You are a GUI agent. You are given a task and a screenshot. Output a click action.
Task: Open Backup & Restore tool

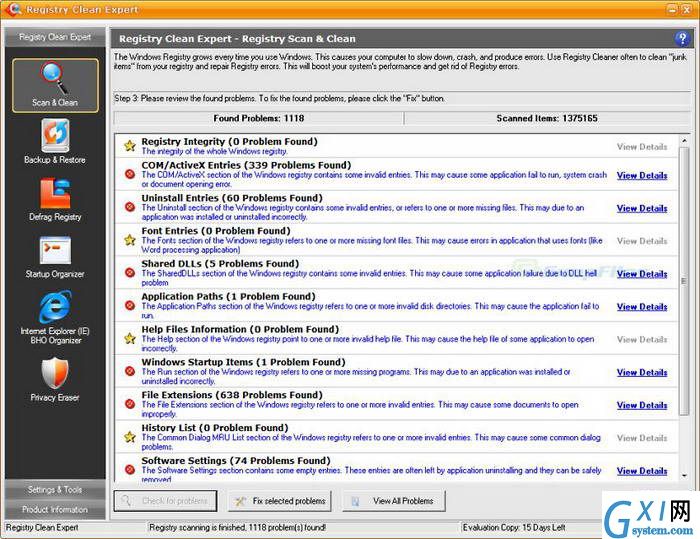click(x=55, y=142)
